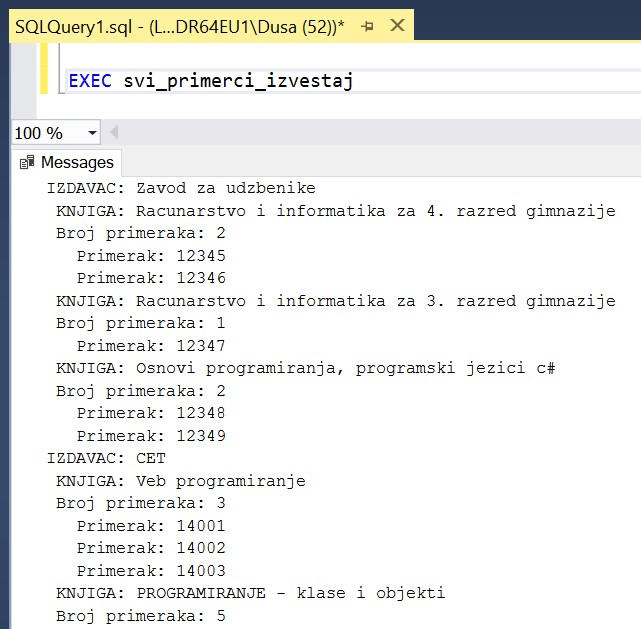641x629 pixels.
Task: Click the 'Osnovi programiranja' book line
Action: pos(305,368)
